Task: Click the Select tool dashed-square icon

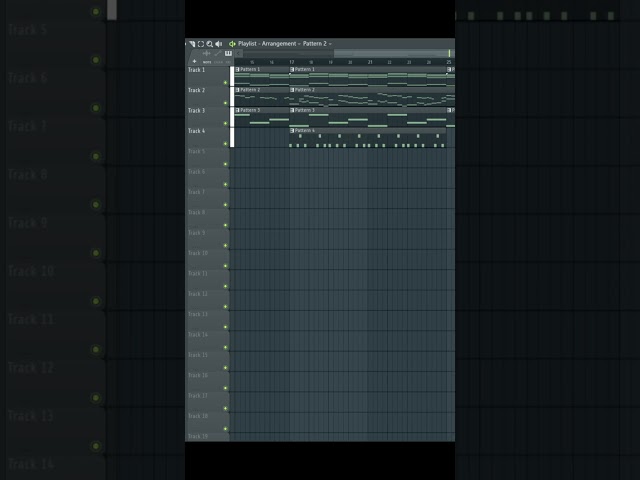Action: coord(201,44)
